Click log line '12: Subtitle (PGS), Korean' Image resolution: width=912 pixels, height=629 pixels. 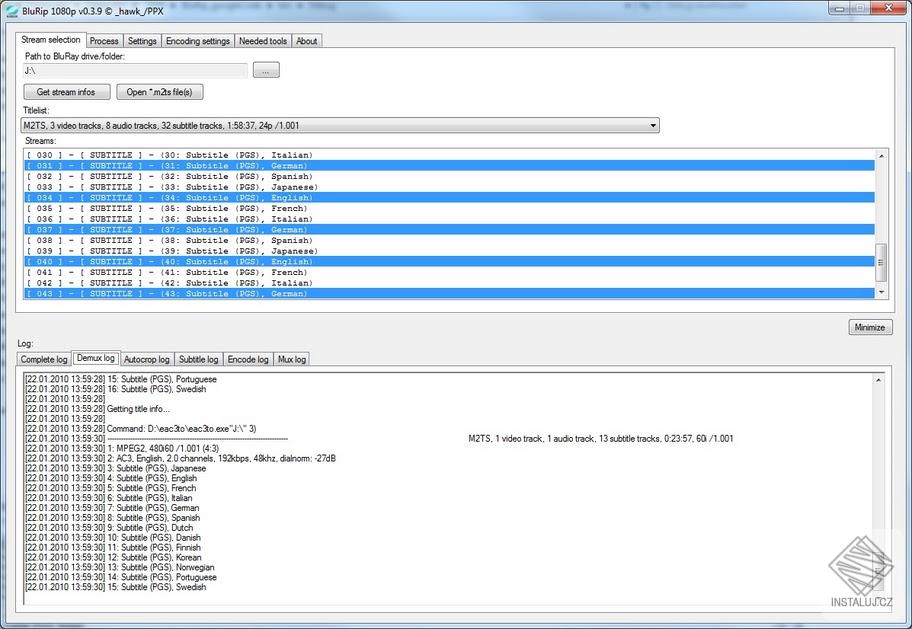tap(113, 557)
